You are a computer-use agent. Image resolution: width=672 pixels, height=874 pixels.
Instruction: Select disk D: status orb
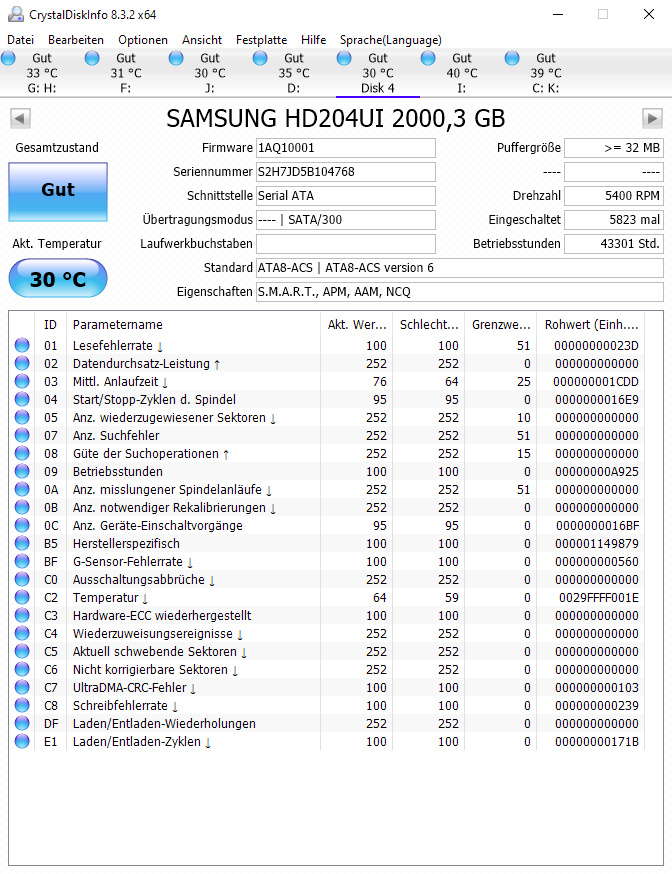click(x=260, y=58)
